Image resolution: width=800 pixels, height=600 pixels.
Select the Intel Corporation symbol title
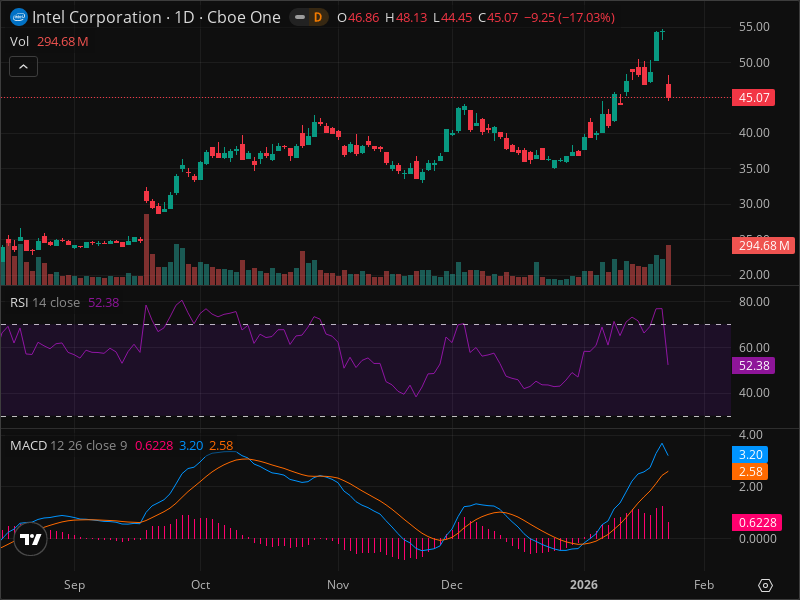(156, 17)
